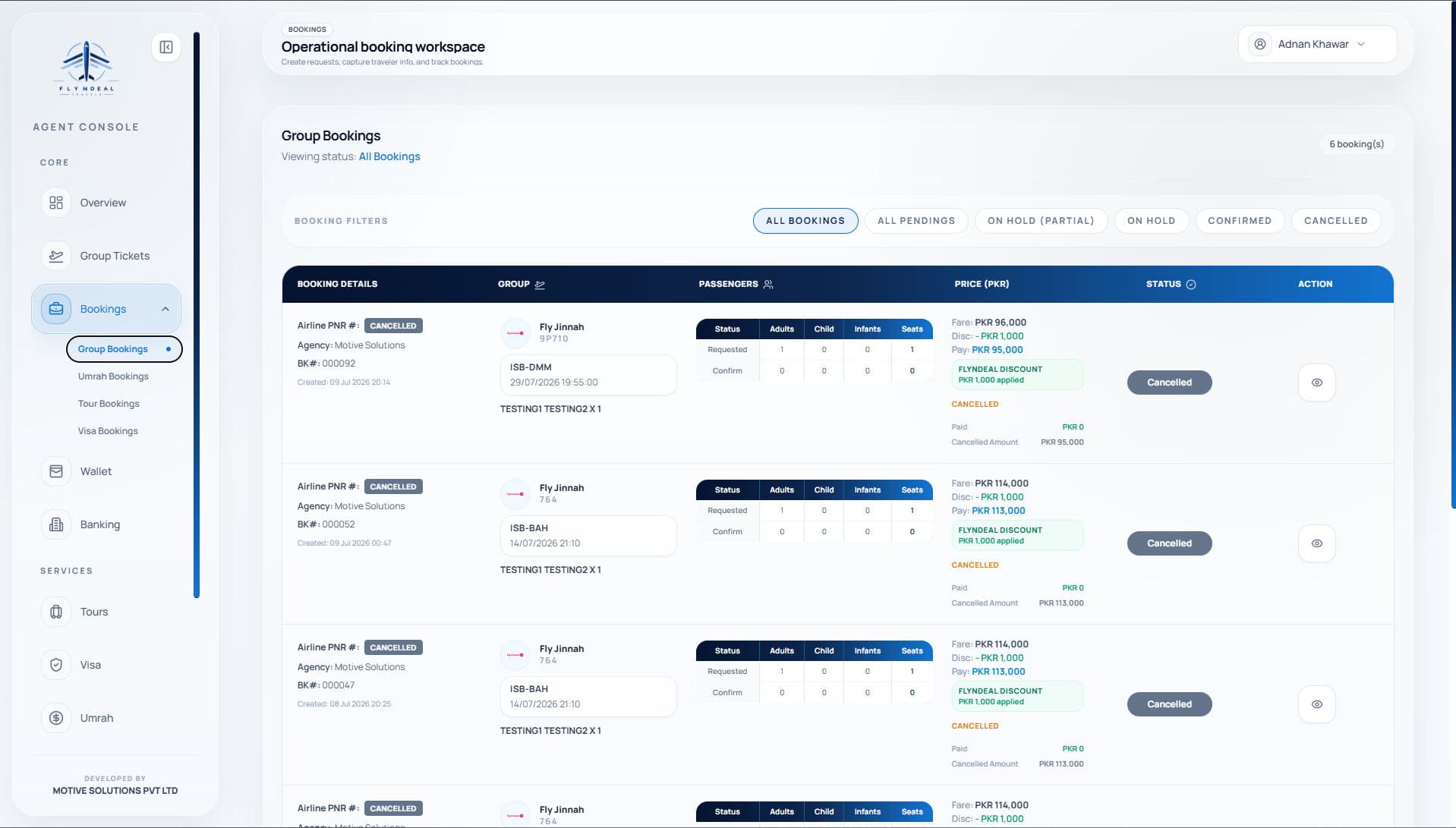This screenshot has width=1456, height=828.
Task: Go to Umrah Bookings
Action: [113, 376]
